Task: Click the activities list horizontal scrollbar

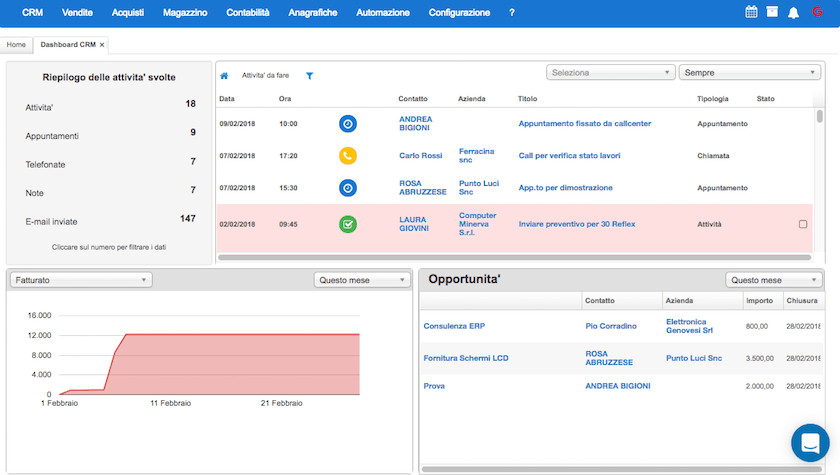Action: pos(500,258)
